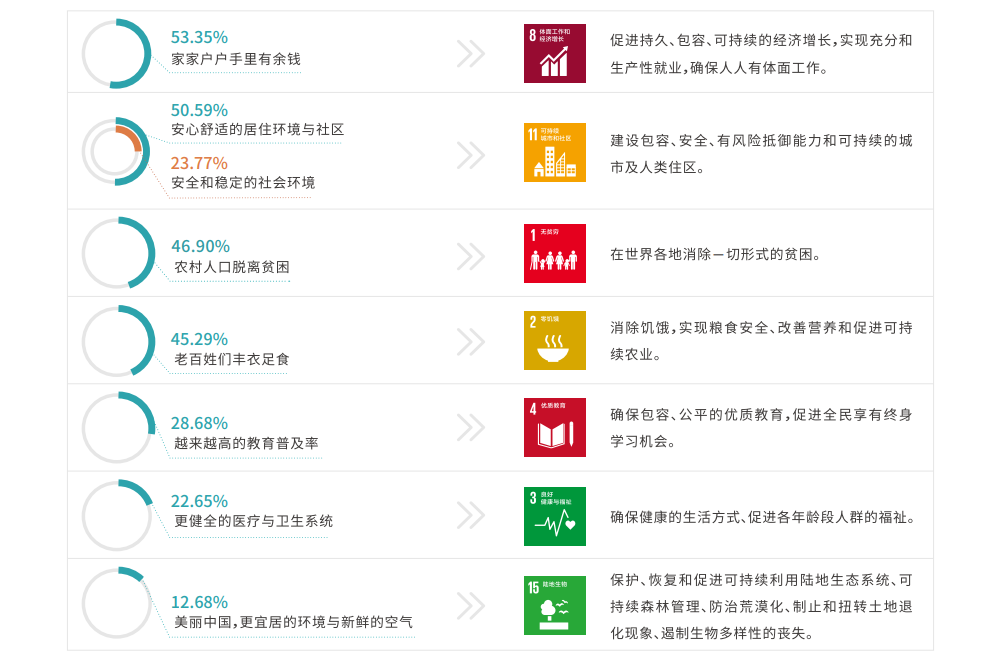Click the label 越来越高的教育普及率
Viewport: 997px width, 669px height.
(x=247, y=443)
